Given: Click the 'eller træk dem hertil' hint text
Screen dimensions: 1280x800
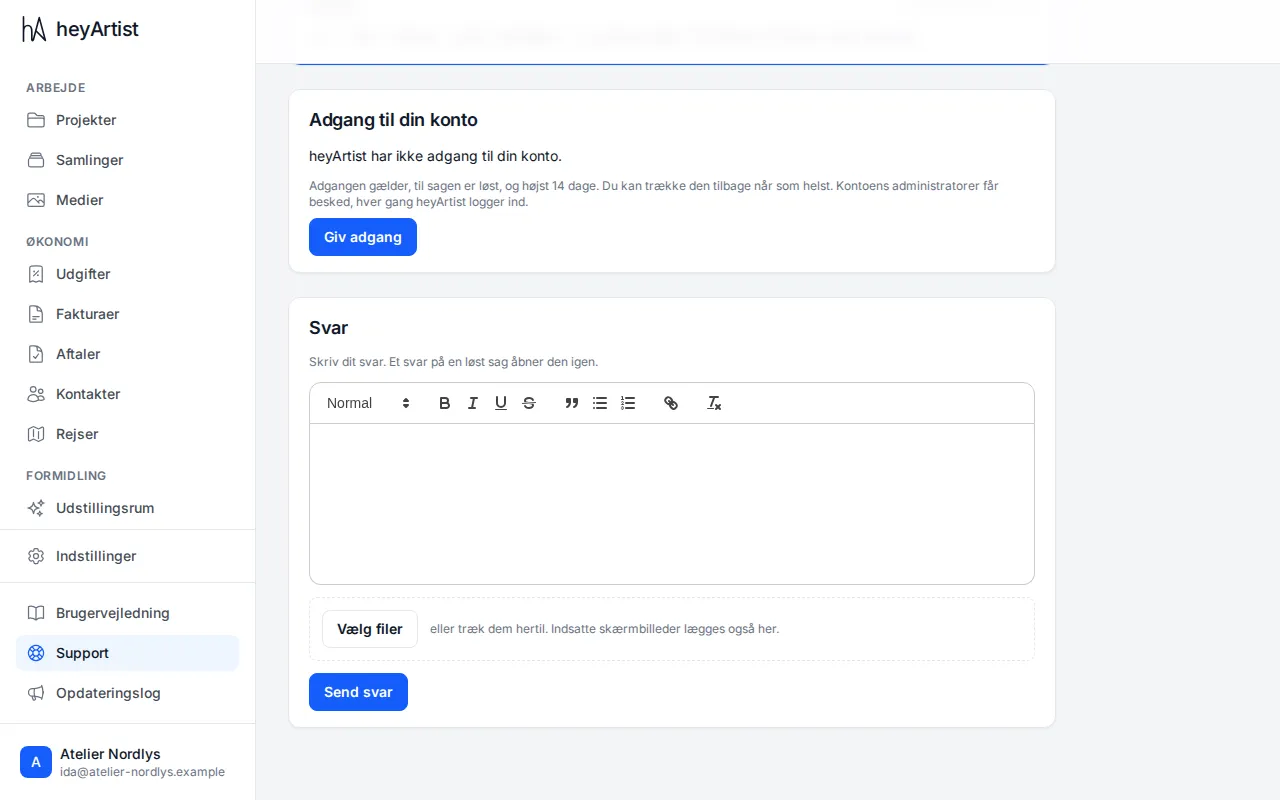Looking at the screenshot, I should point(604,629).
